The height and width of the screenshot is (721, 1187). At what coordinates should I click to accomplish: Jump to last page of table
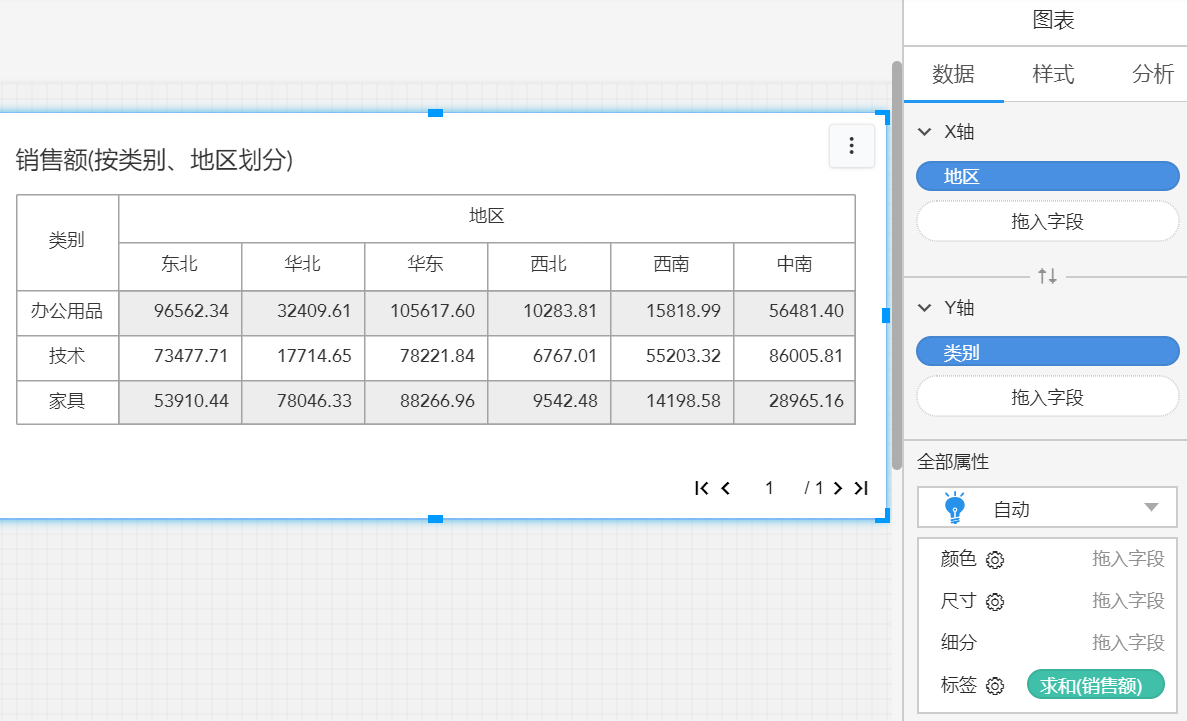[861, 488]
